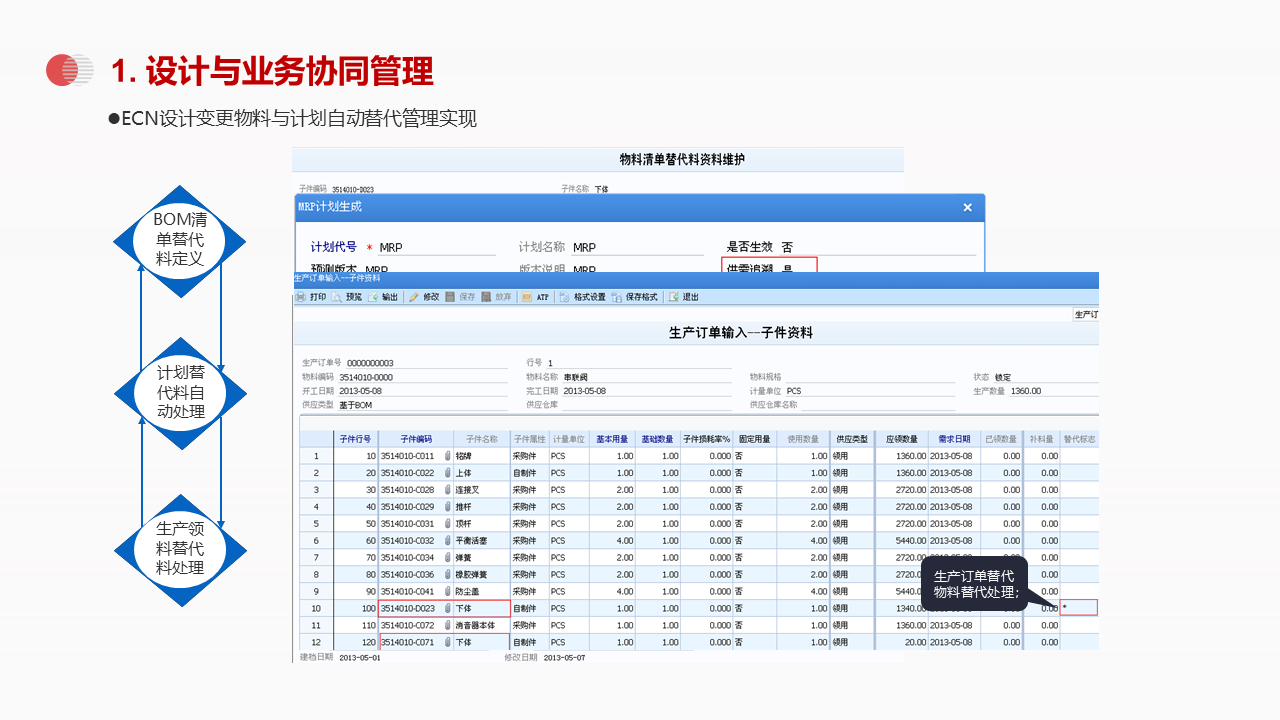Click the 供应类型 column header
Screen dimensions: 1280x720
(x=852, y=439)
